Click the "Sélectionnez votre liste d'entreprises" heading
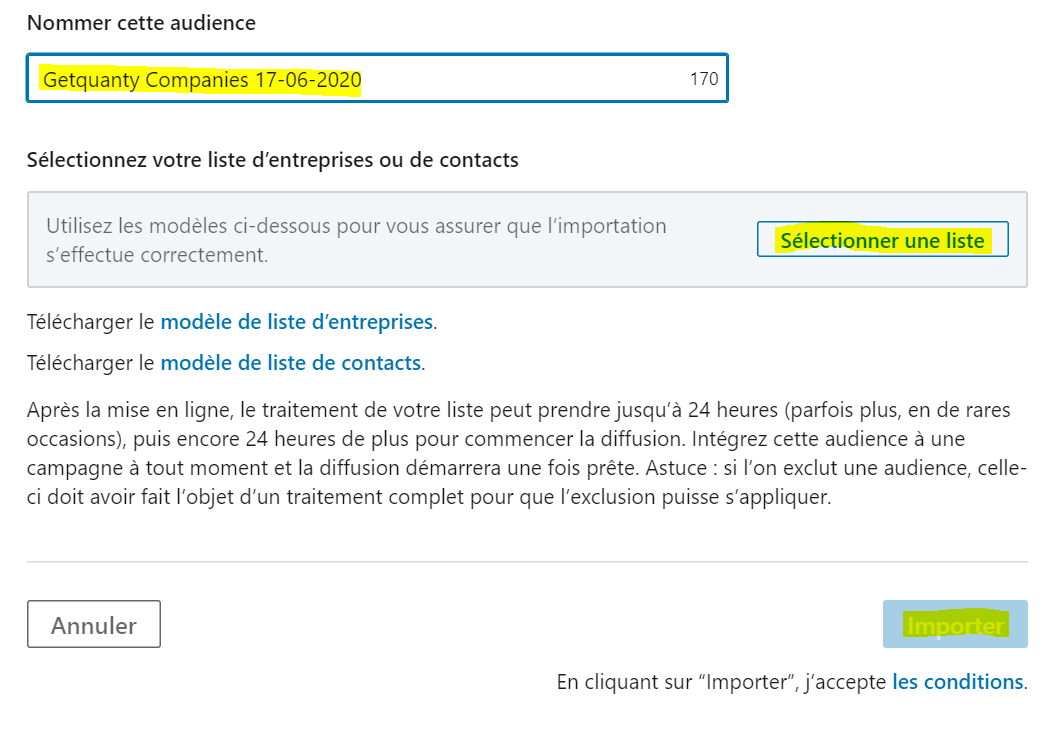Image resolution: width=1050 pixels, height=732 pixels. pos(272,159)
